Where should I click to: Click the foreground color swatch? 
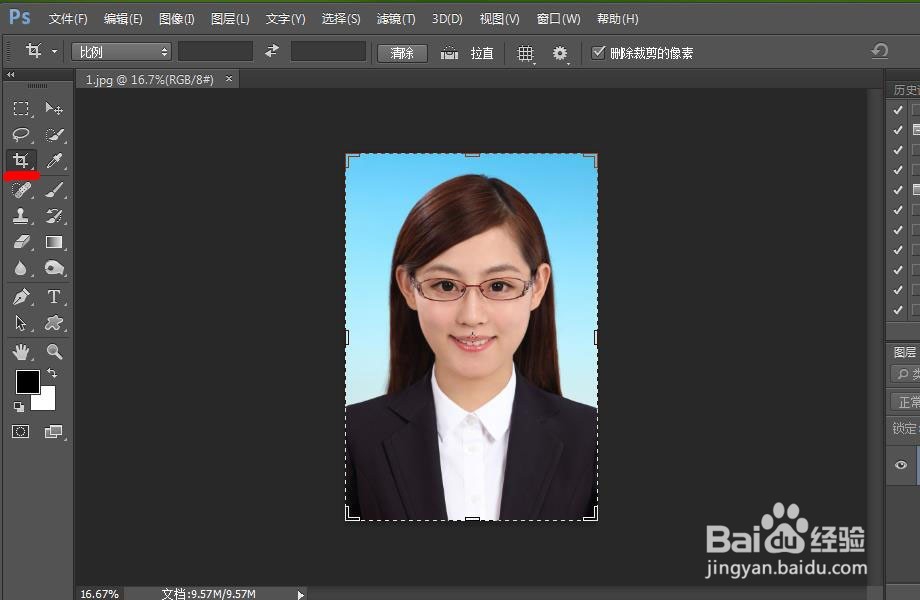coord(27,383)
